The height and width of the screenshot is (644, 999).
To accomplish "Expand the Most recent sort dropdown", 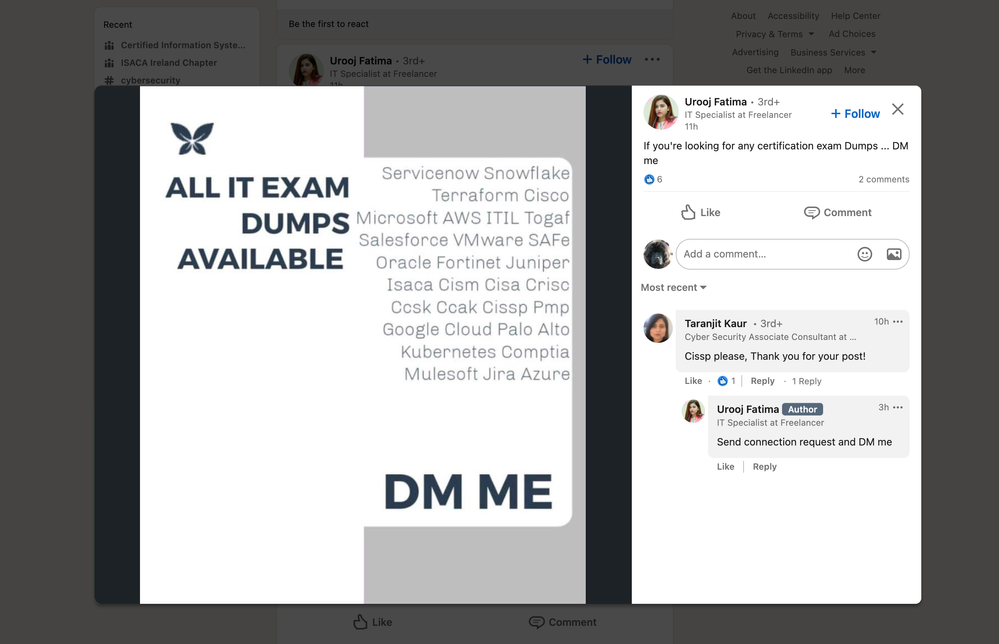I will click(x=673, y=288).
